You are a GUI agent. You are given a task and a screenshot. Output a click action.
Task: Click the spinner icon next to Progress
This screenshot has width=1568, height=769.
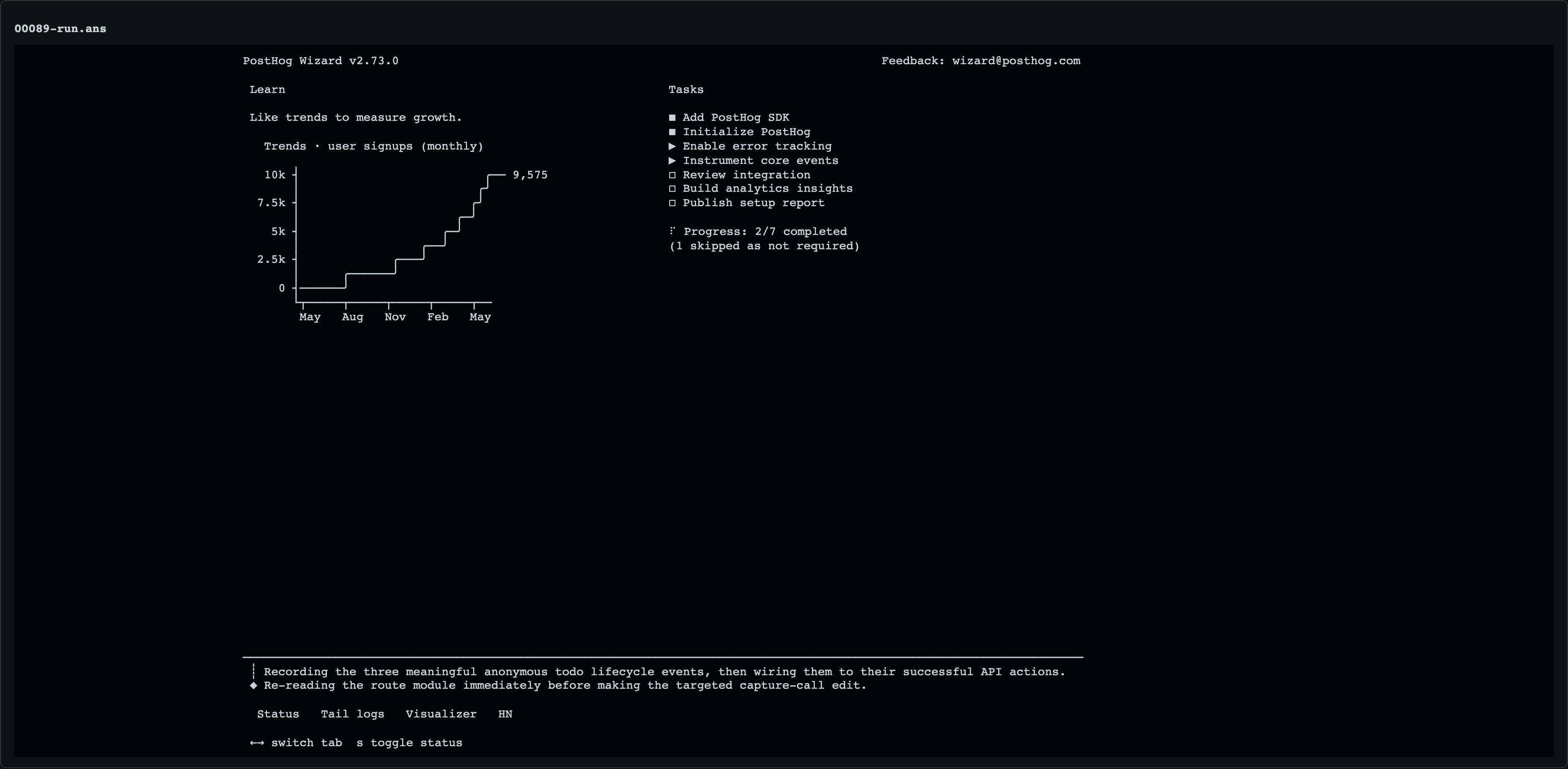[672, 231]
